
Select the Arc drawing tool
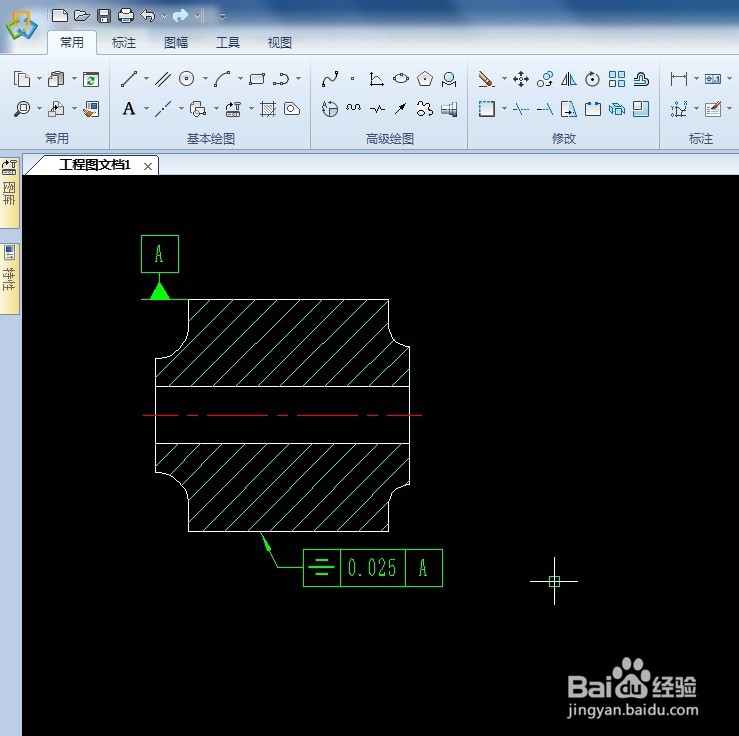[x=222, y=79]
